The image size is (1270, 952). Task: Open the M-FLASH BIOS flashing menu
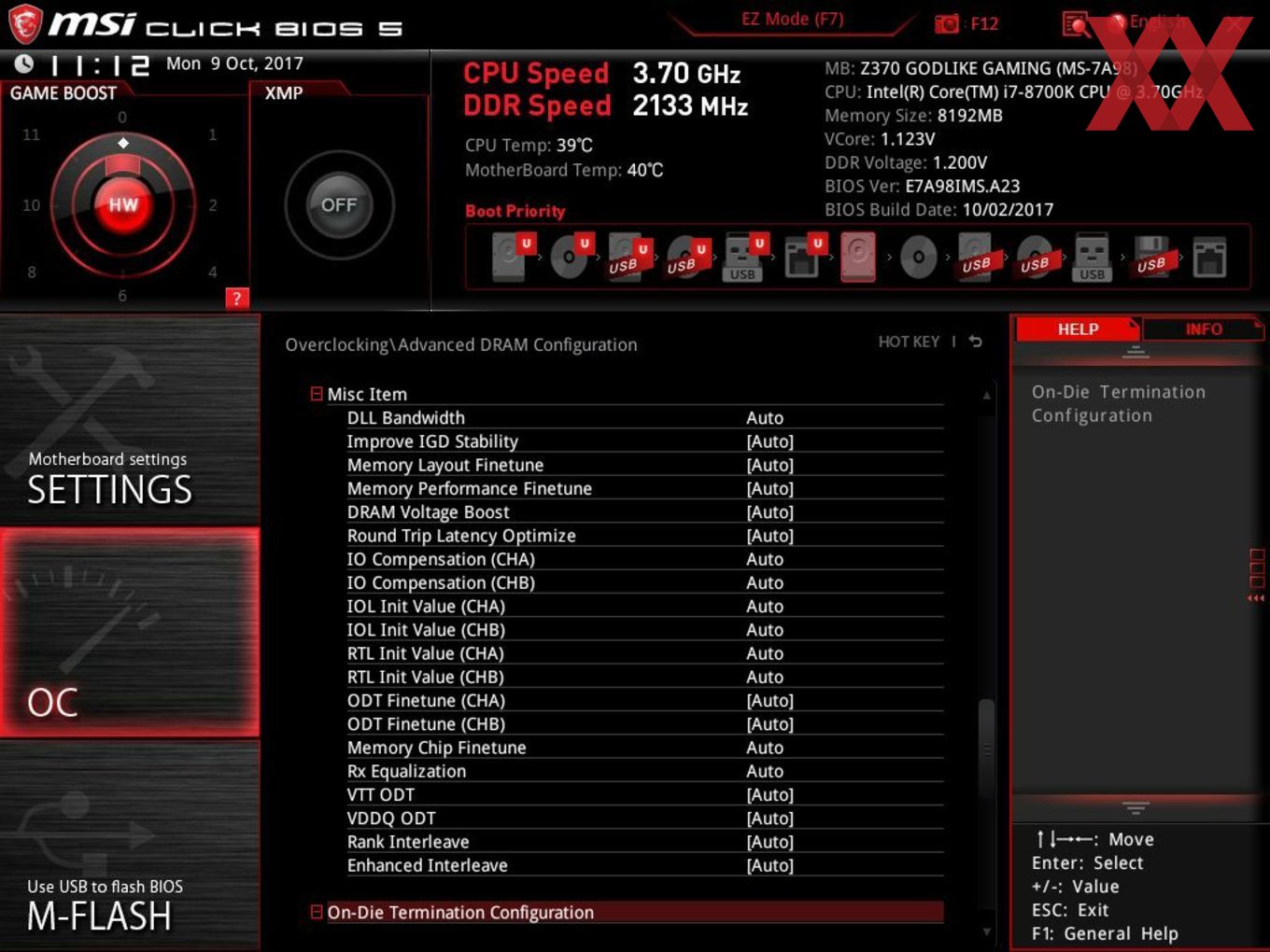click(x=130, y=846)
